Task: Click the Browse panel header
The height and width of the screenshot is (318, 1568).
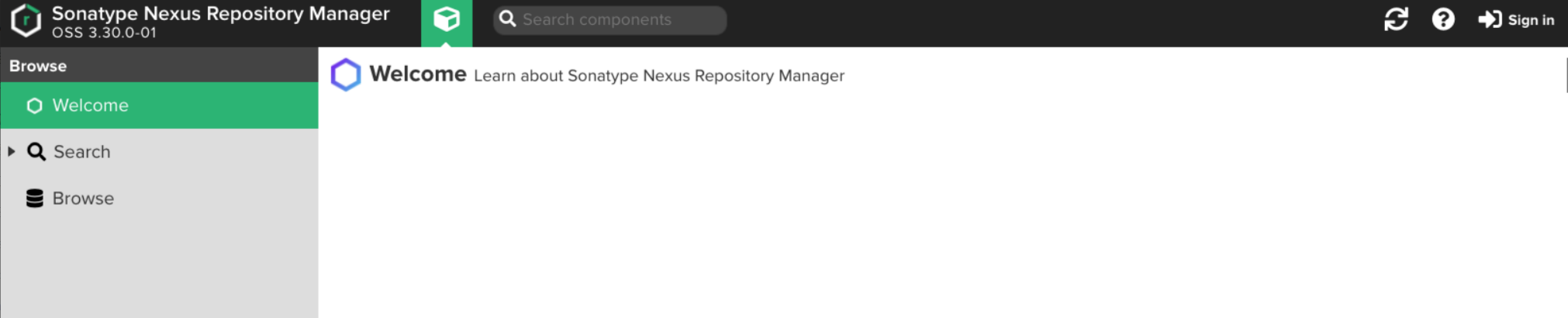Action: tap(38, 66)
